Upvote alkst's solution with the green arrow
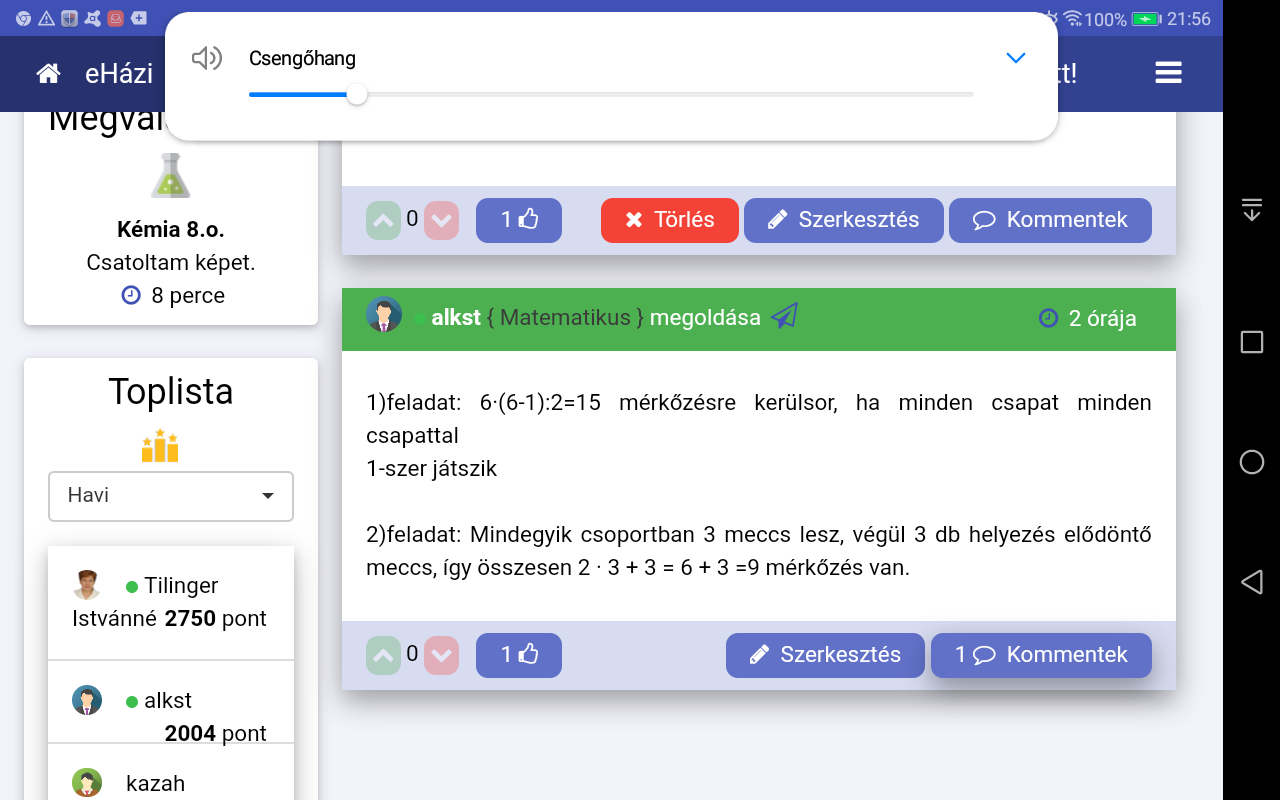Viewport: 1280px width, 800px height. [x=383, y=655]
